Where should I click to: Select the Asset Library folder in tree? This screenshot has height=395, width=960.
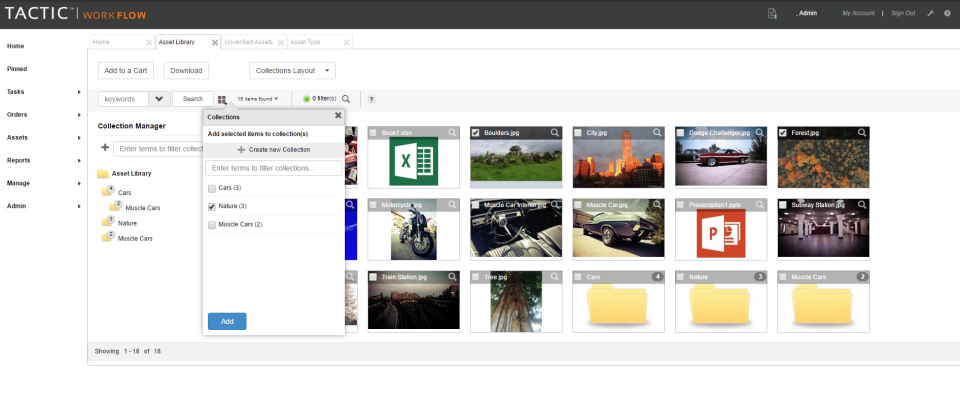coord(124,174)
